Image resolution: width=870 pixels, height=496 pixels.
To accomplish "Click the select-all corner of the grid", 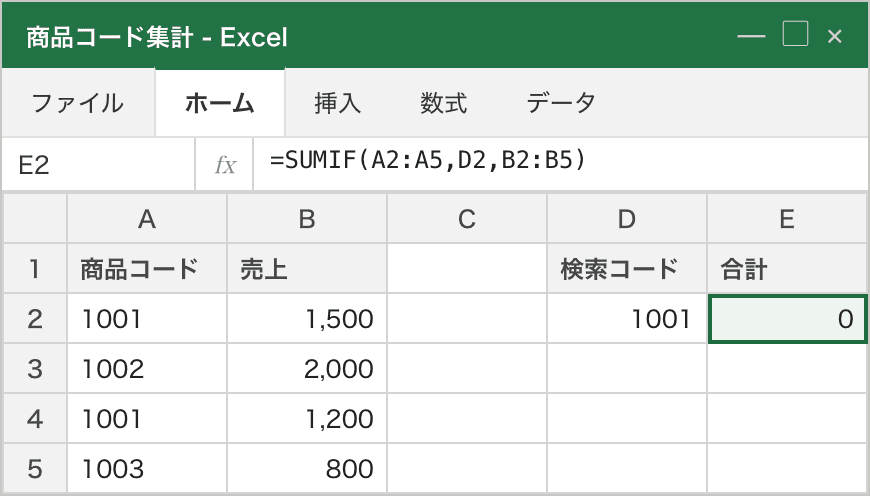I will click(35, 219).
